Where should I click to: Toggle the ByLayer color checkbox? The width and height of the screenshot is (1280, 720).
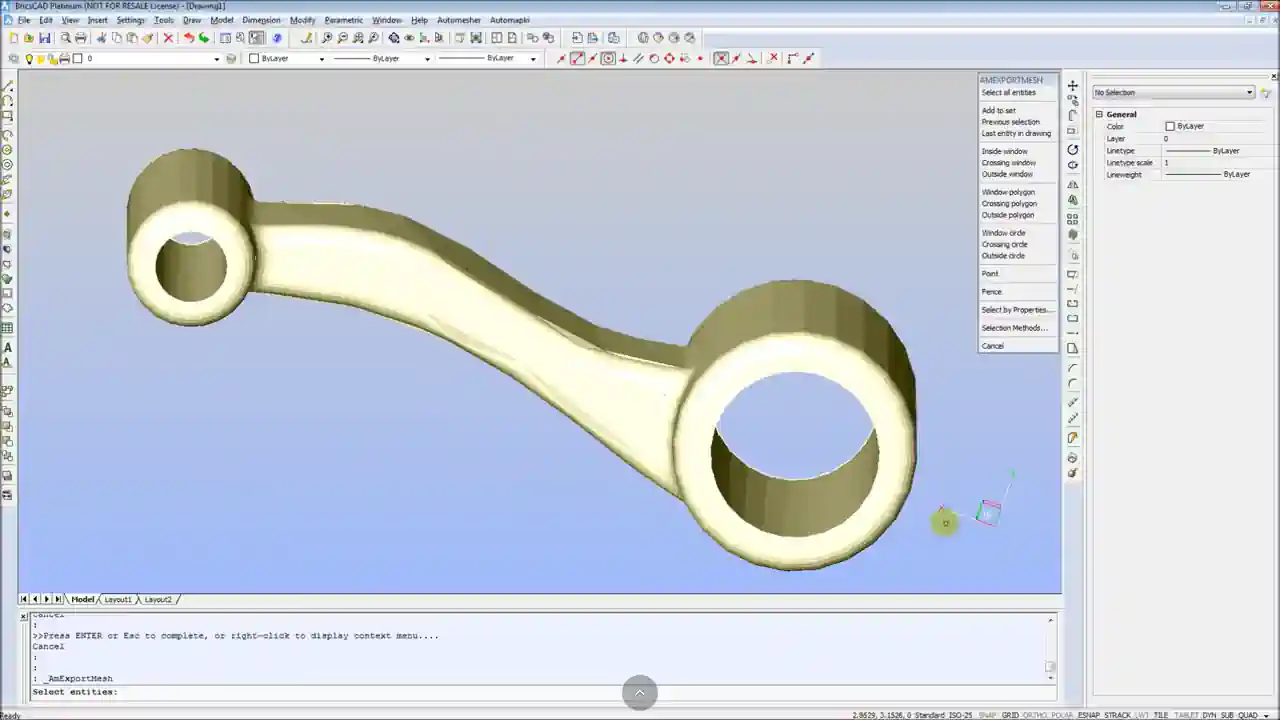pyautogui.click(x=1170, y=126)
